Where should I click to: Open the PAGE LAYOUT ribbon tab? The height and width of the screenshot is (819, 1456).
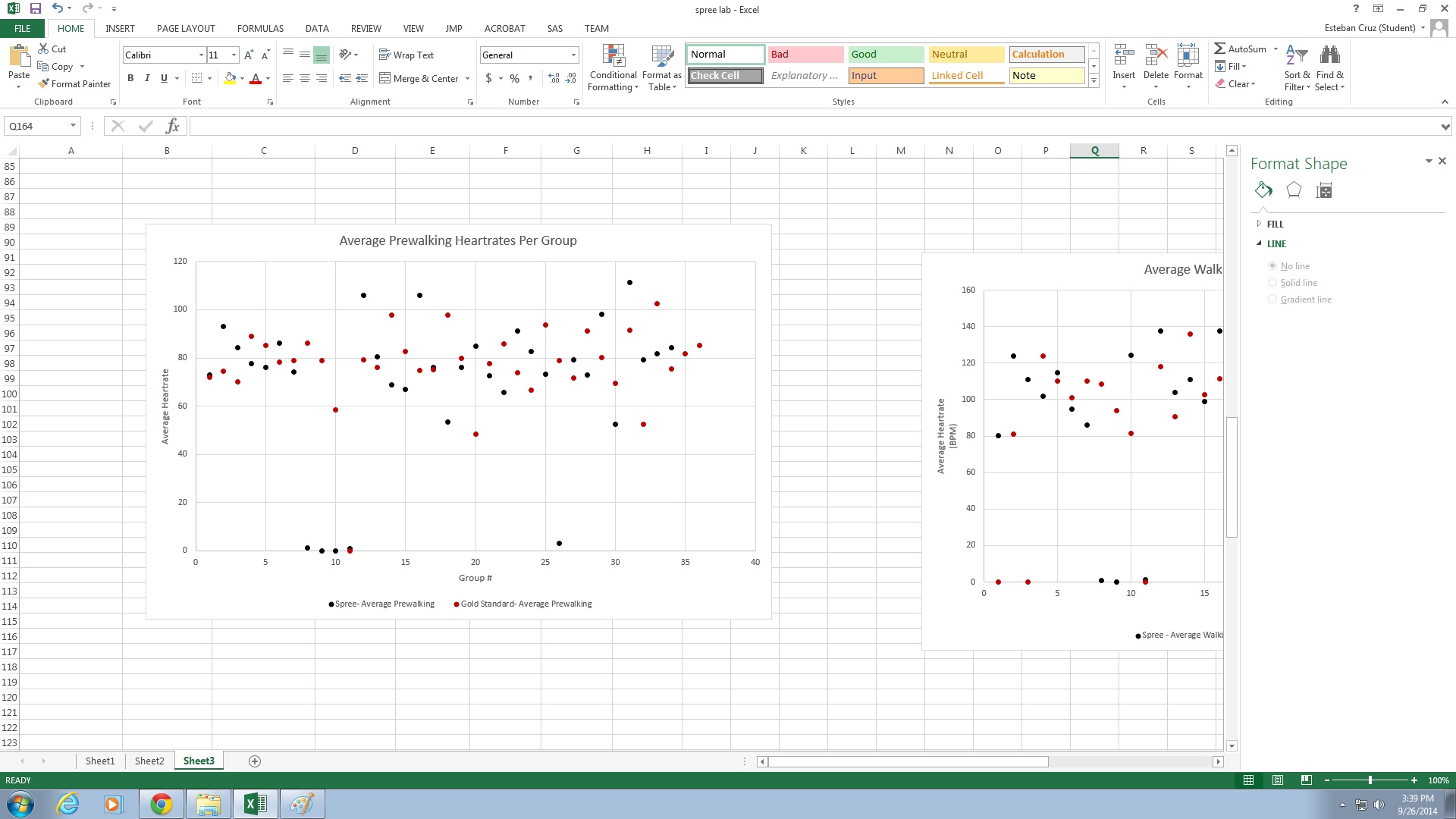[x=186, y=28]
